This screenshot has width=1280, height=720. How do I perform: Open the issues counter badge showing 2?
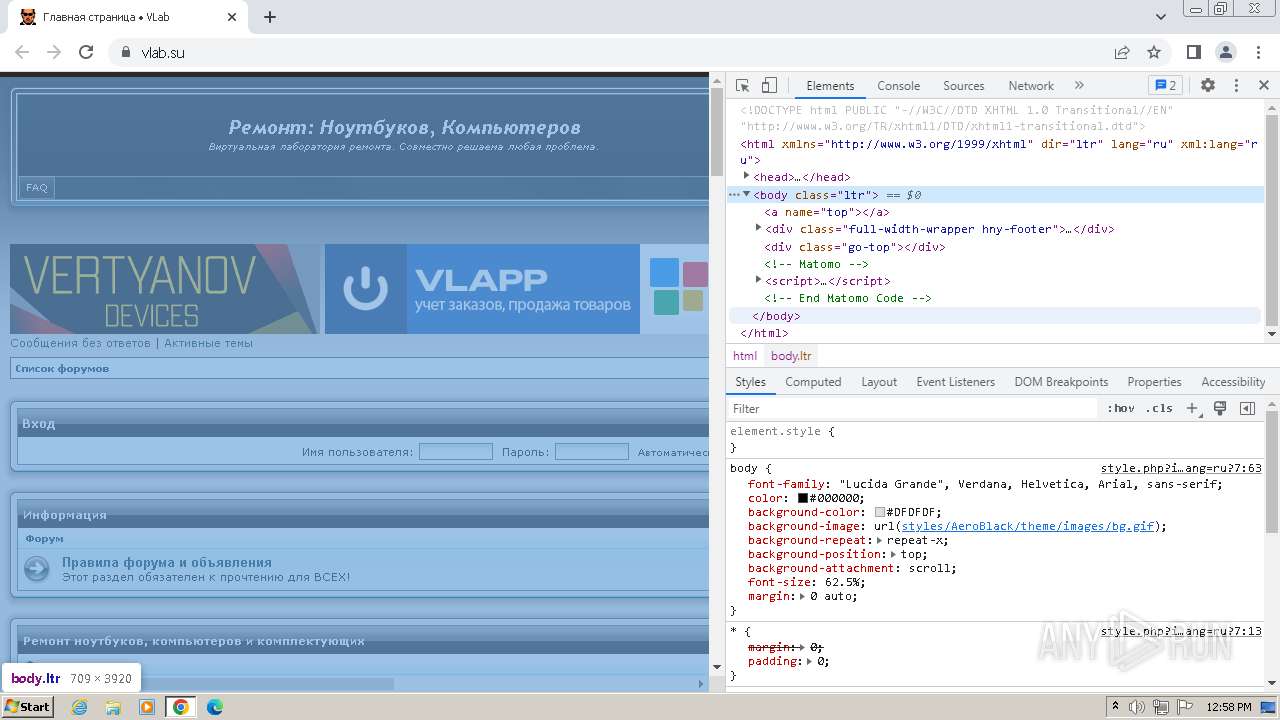pyautogui.click(x=1165, y=86)
